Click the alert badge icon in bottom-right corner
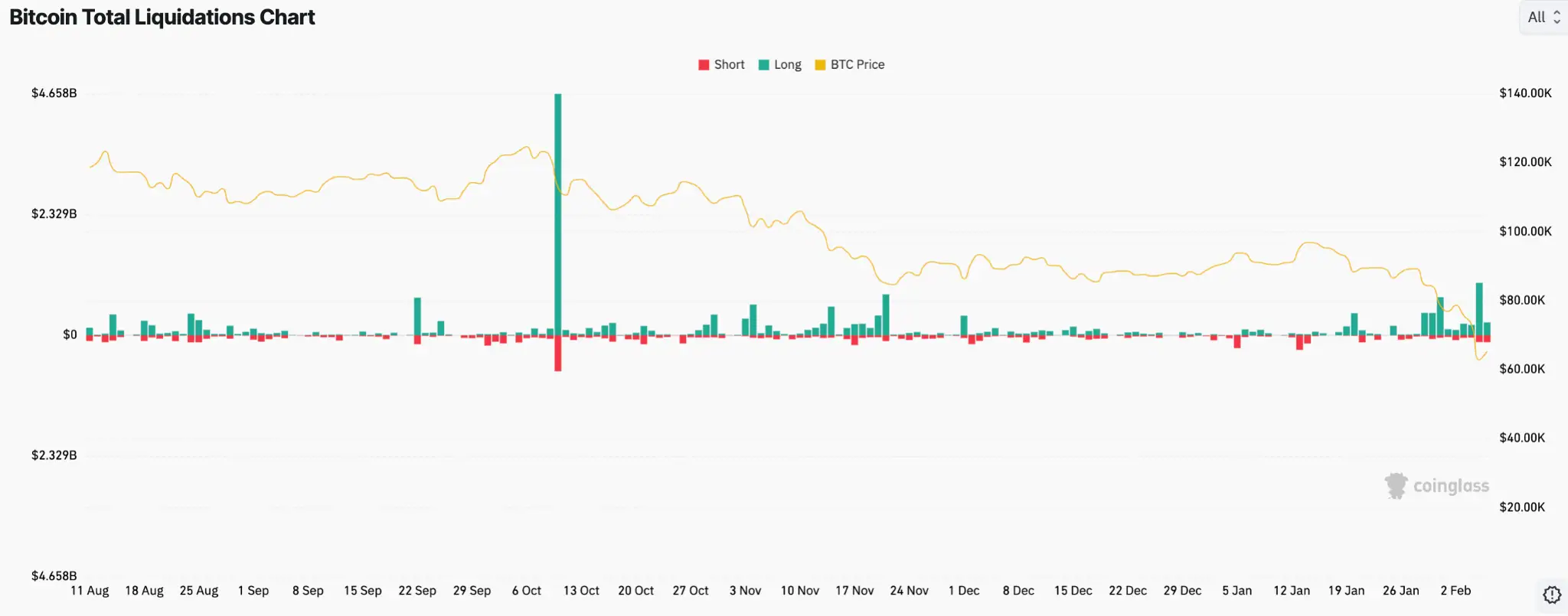The height and width of the screenshot is (616, 1568). tap(1553, 593)
